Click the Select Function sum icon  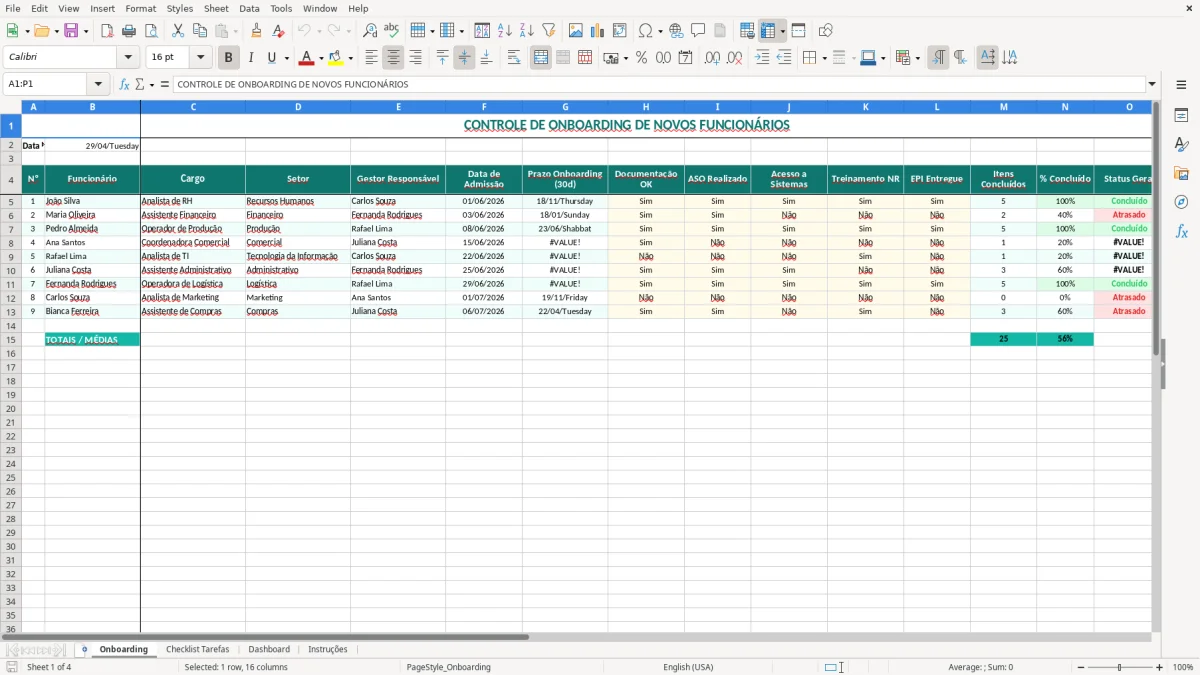(140, 84)
